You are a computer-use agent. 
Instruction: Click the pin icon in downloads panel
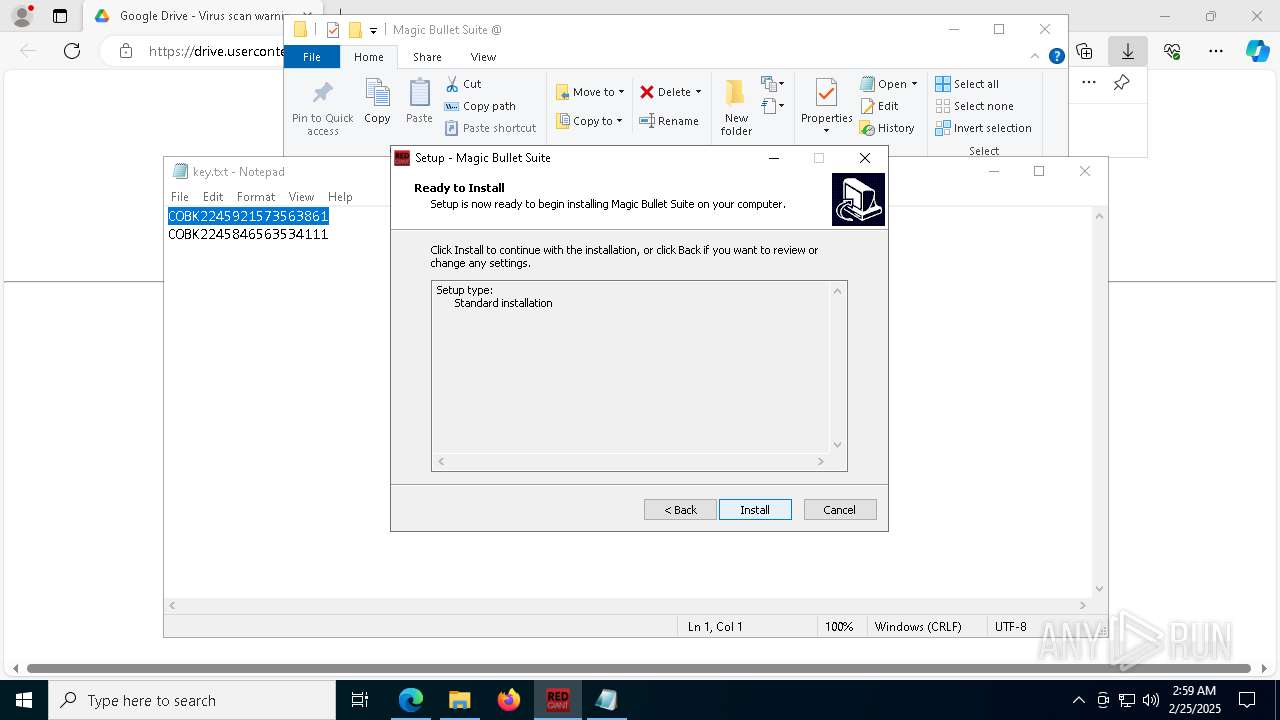click(1122, 83)
